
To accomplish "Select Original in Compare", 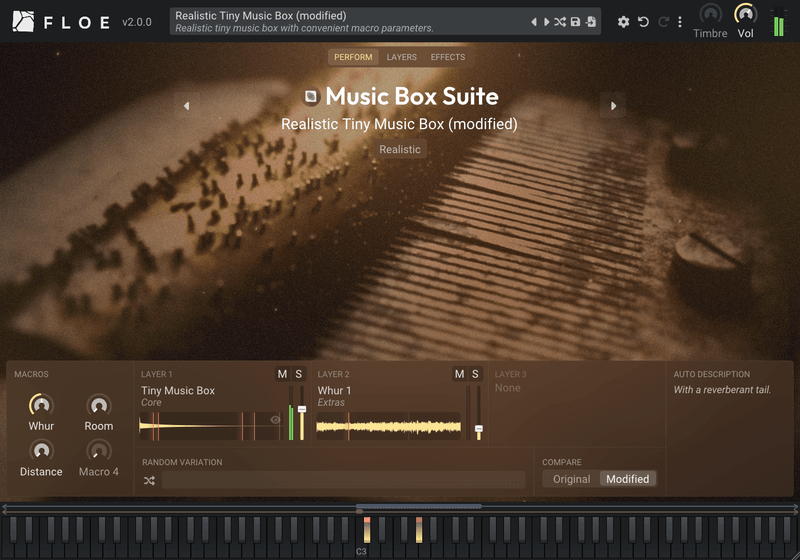I will [571, 479].
